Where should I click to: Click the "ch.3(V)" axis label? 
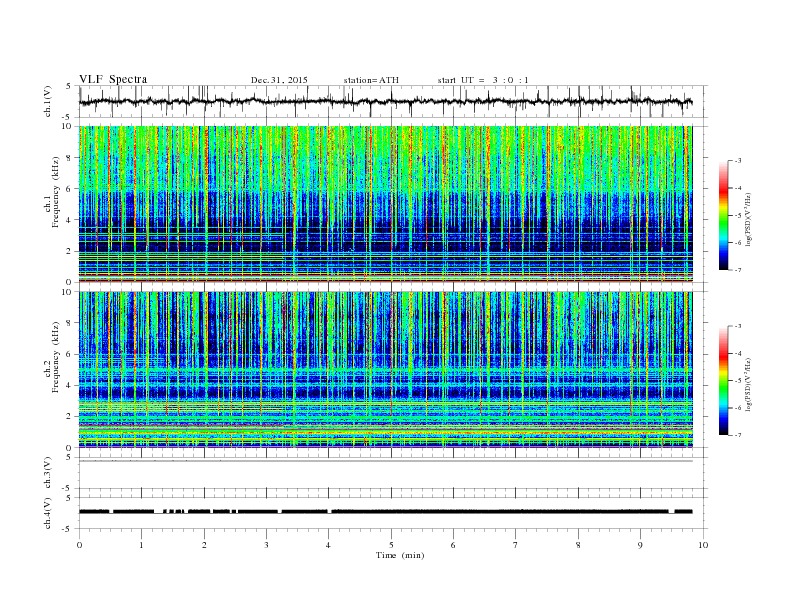48,473
